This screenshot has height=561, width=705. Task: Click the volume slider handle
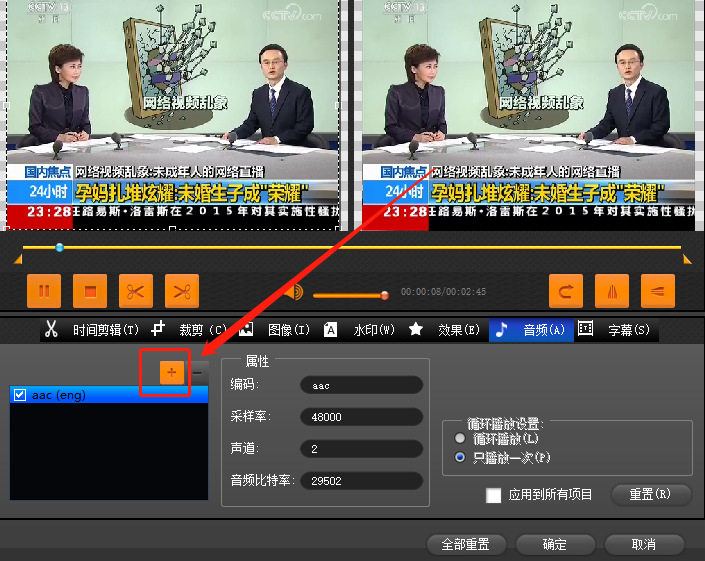384,295
